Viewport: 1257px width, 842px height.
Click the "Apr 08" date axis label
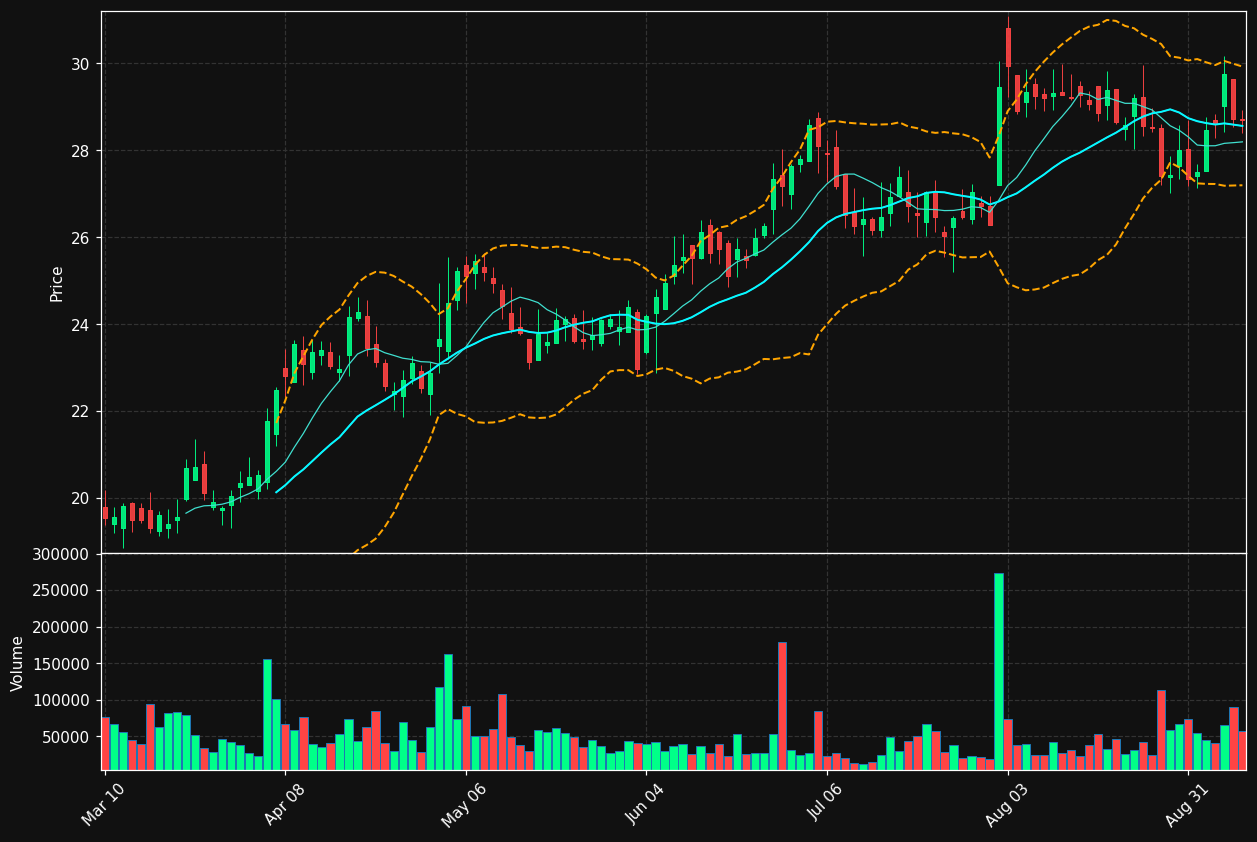[283, 804]
